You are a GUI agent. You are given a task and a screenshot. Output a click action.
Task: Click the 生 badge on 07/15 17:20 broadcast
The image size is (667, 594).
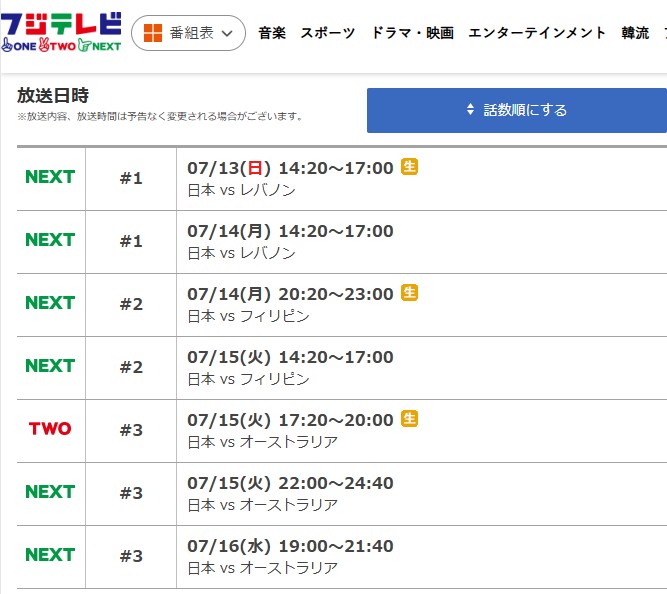(x=409, y=418)
